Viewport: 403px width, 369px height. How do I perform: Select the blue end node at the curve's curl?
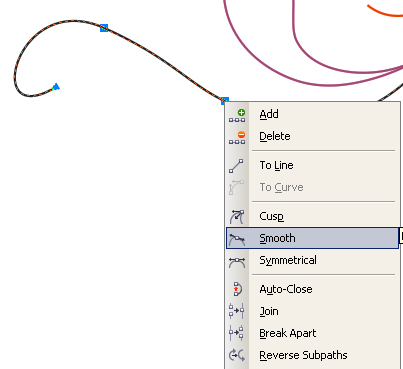[x=56, y=87]
